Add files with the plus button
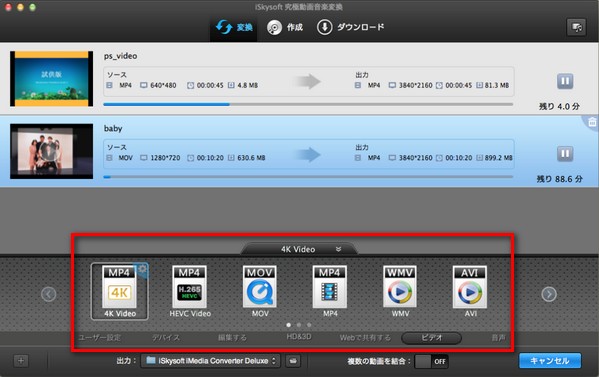 click(21, 361)
